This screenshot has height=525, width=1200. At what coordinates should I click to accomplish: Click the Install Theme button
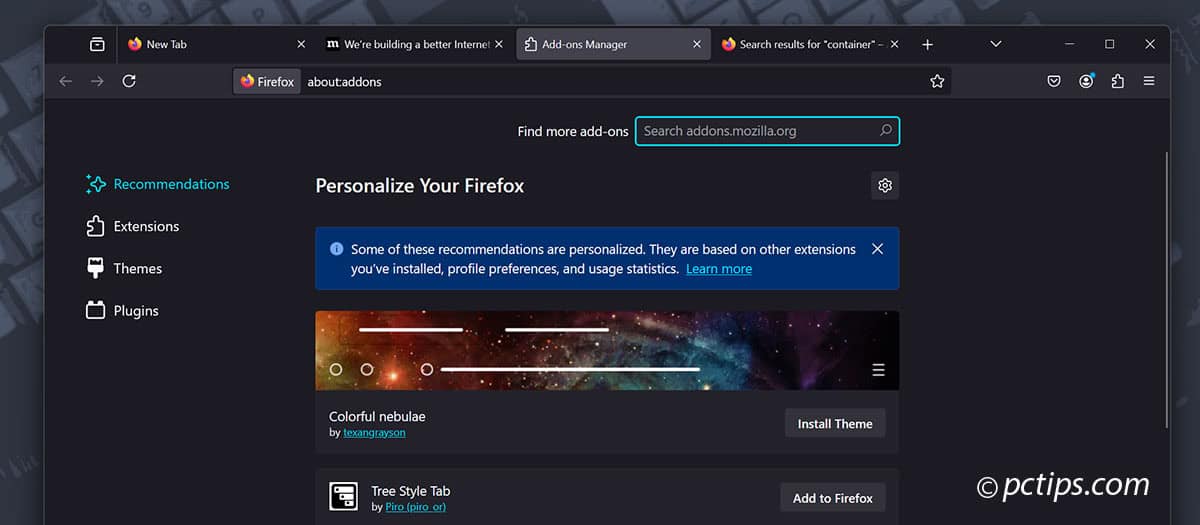(834, 424)
